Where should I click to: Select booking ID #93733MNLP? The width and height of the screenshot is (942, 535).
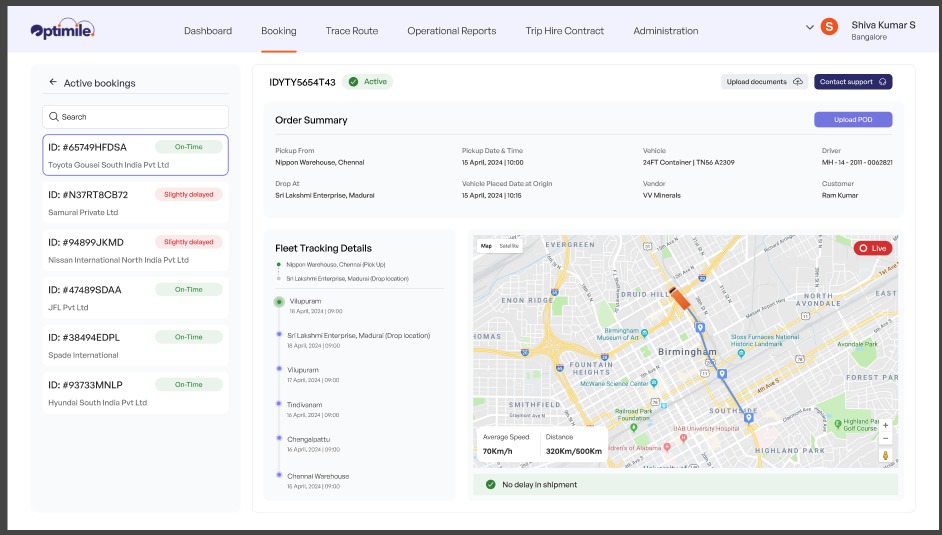[x=135, y=393]
